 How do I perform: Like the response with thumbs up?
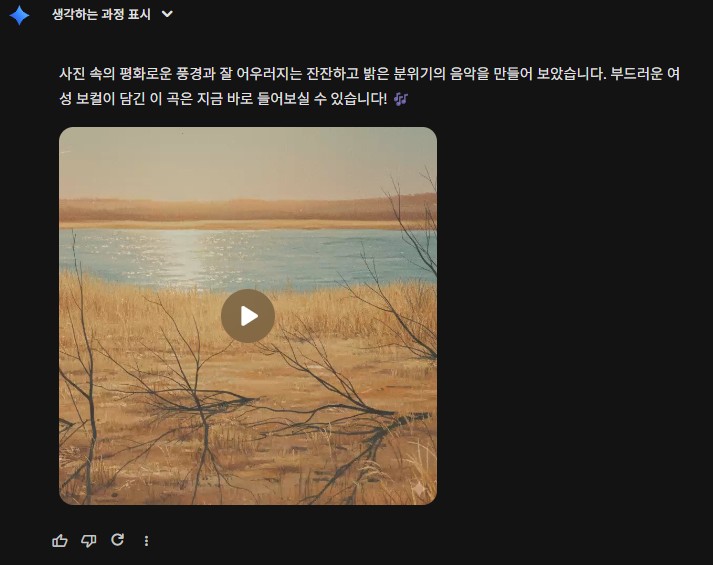point(60,540)
